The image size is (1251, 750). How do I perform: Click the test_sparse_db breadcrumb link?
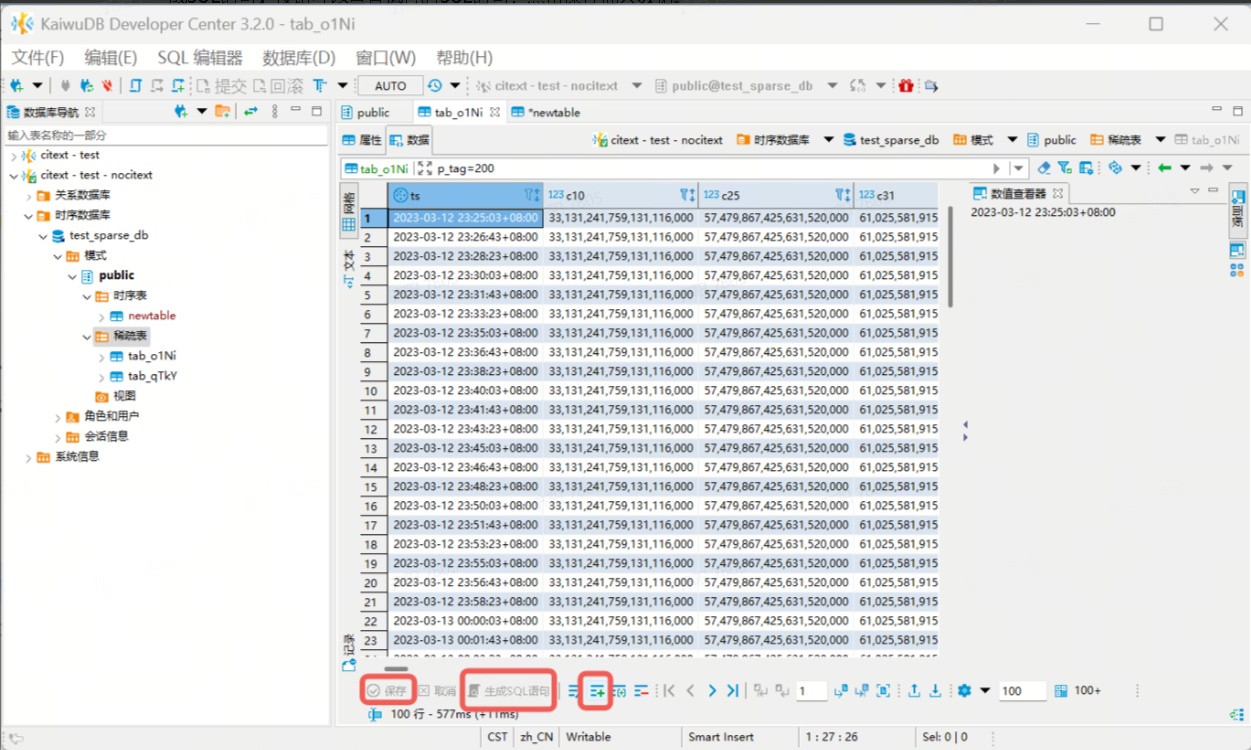(891, 140)
